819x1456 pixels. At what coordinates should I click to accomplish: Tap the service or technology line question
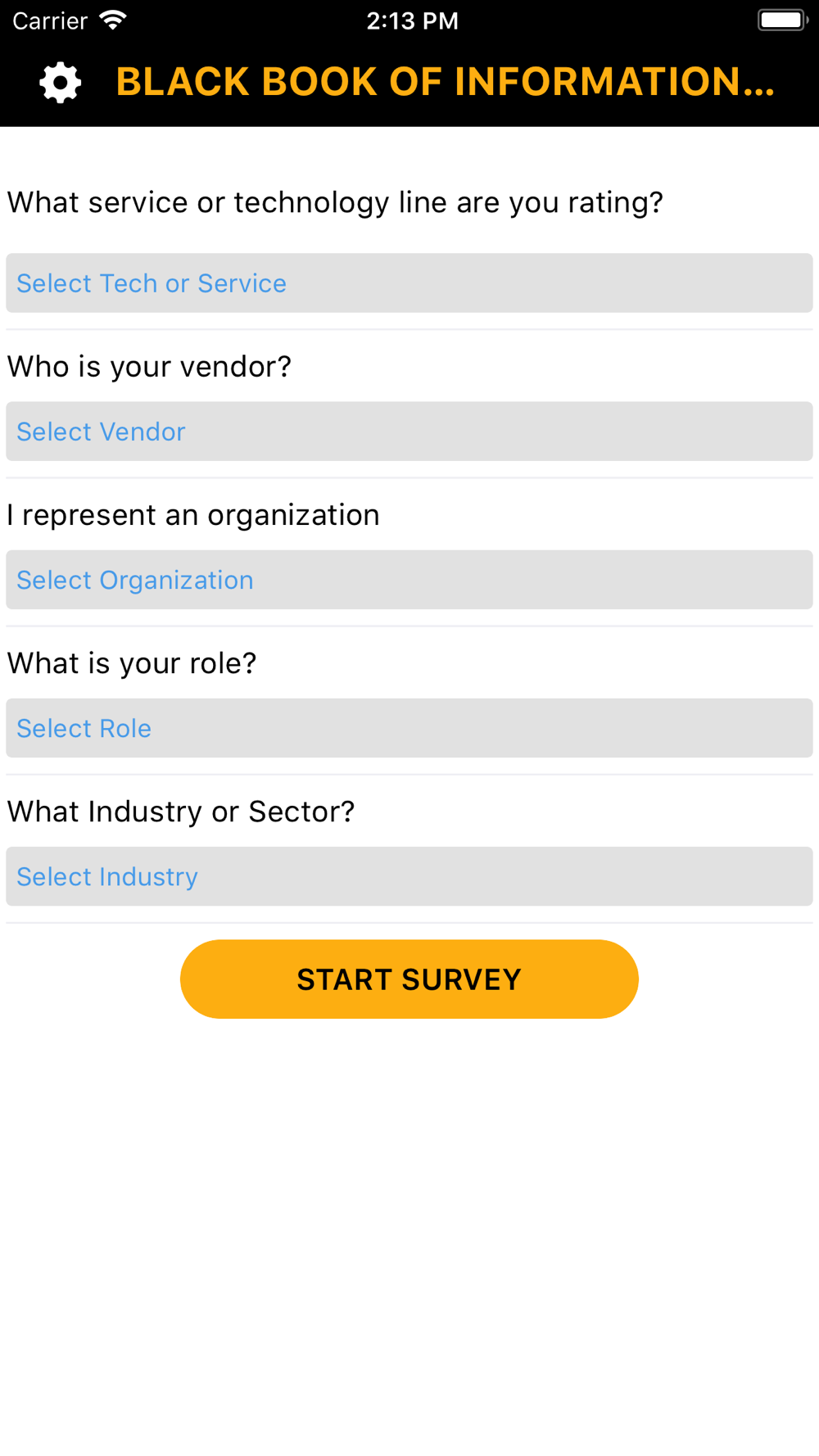coord(335,202)
